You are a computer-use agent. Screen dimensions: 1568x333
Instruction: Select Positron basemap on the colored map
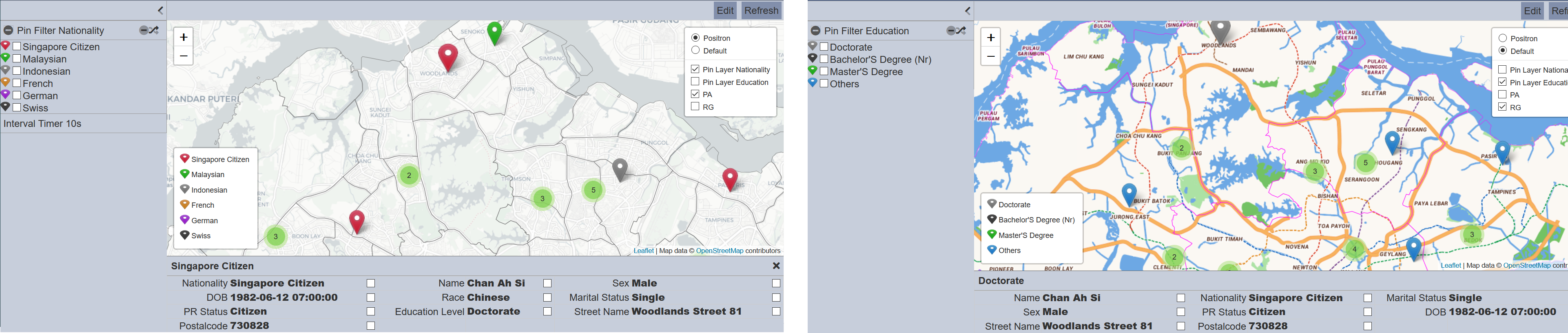[1503, 38]
